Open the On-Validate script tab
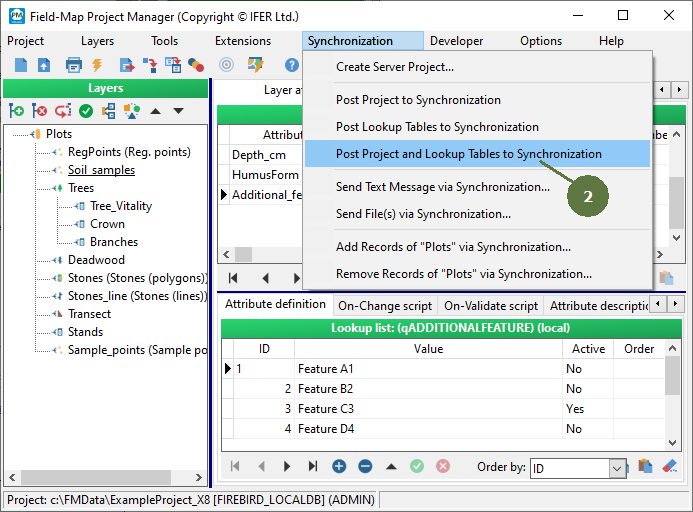Image resolution: width=693 pixels, height=512 pixels. coord(491,306)
